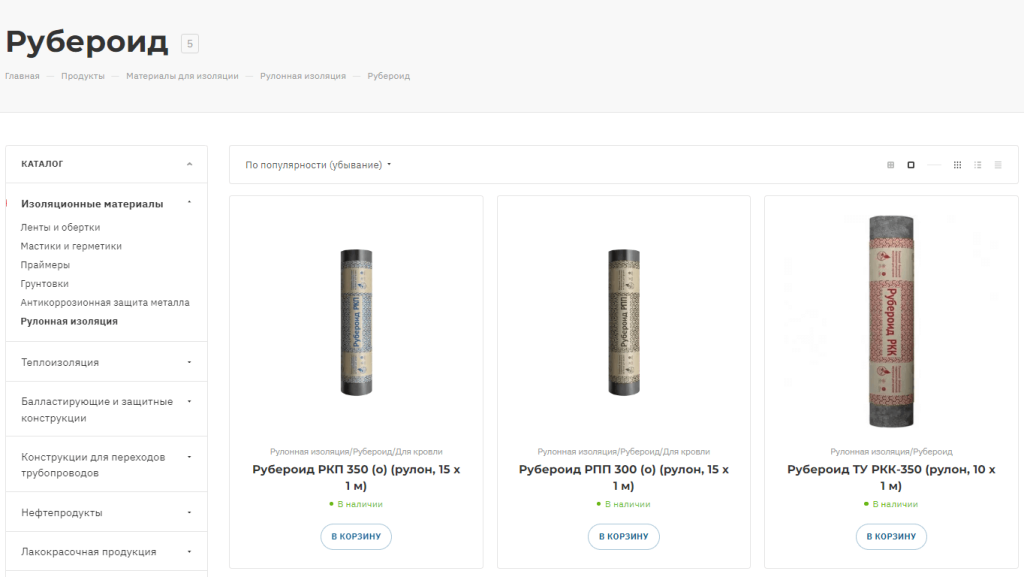The width and height of the screenshot is (1024, 577).
Task: Expand the Лакокрасочная продукция category arrow
Action: point(189,551)
